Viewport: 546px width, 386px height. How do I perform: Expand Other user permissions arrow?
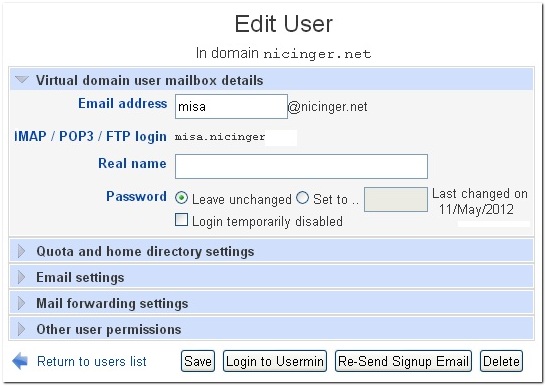coord(21,329)
